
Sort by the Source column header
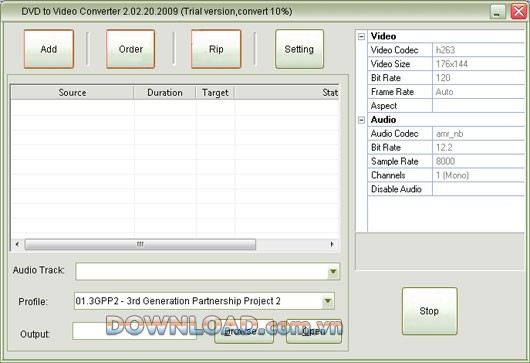click(72, 93)
